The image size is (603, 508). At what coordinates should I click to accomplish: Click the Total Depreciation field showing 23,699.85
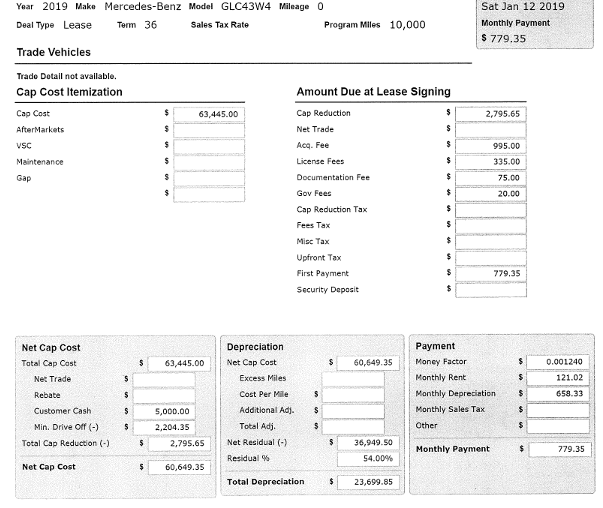coord(368,482)
